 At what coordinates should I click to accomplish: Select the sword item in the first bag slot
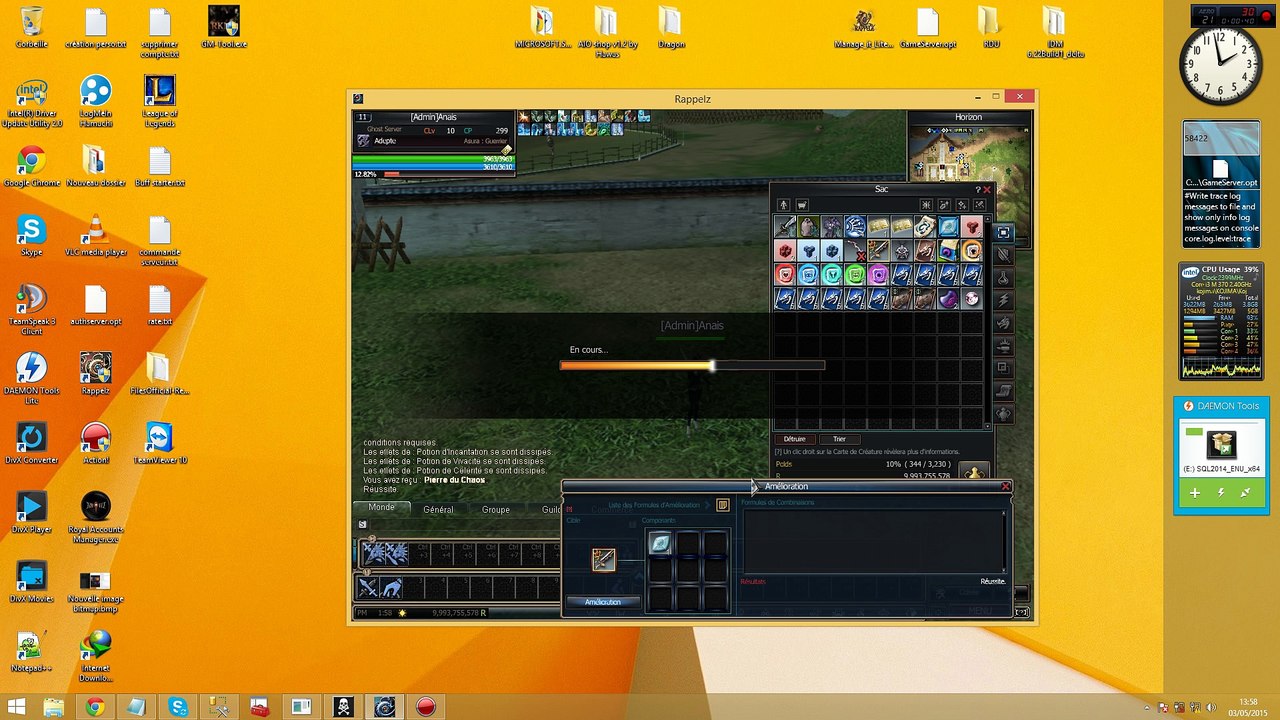point(785,227)
